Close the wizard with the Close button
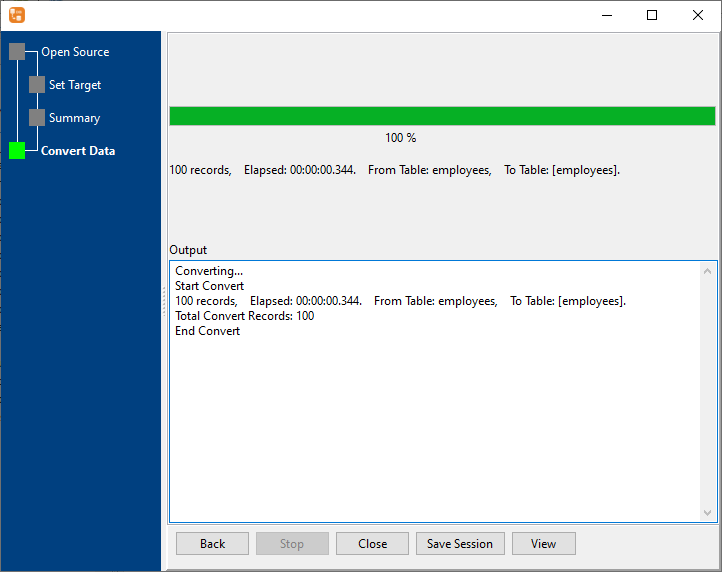The image size is (722, 572). click(x=372, y=544)
